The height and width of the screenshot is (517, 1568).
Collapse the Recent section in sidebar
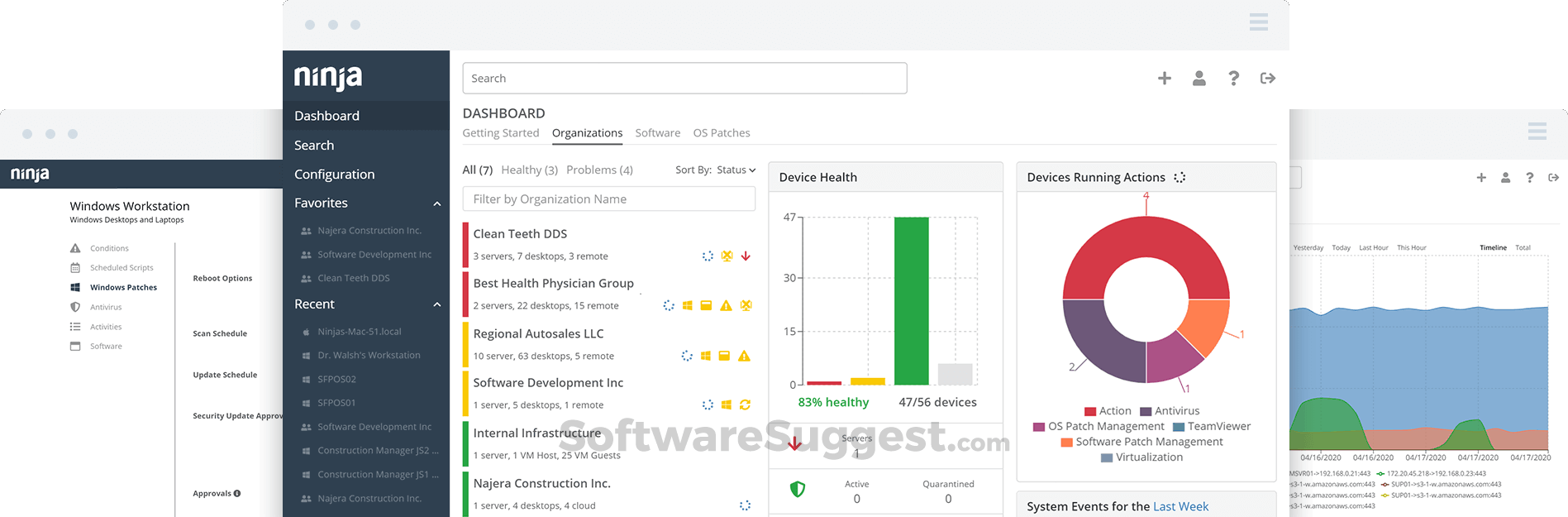click(437, 304)
